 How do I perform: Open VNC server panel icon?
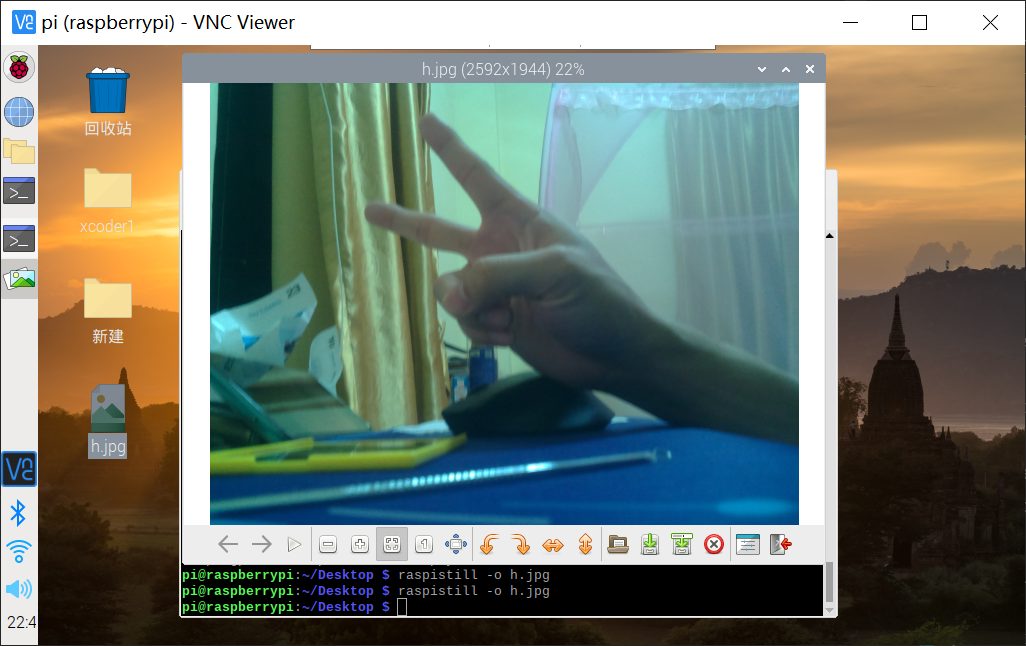click(x=19, y=469)
